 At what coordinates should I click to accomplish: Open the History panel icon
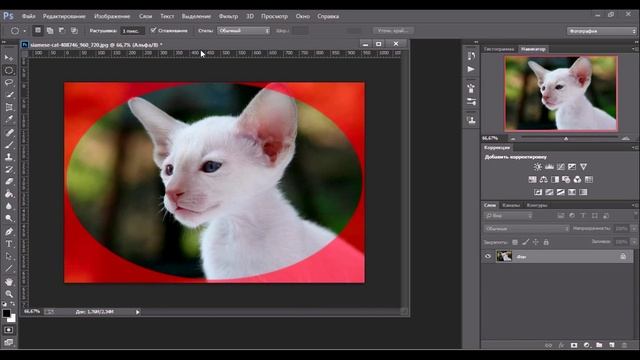[x=471, y=56]
